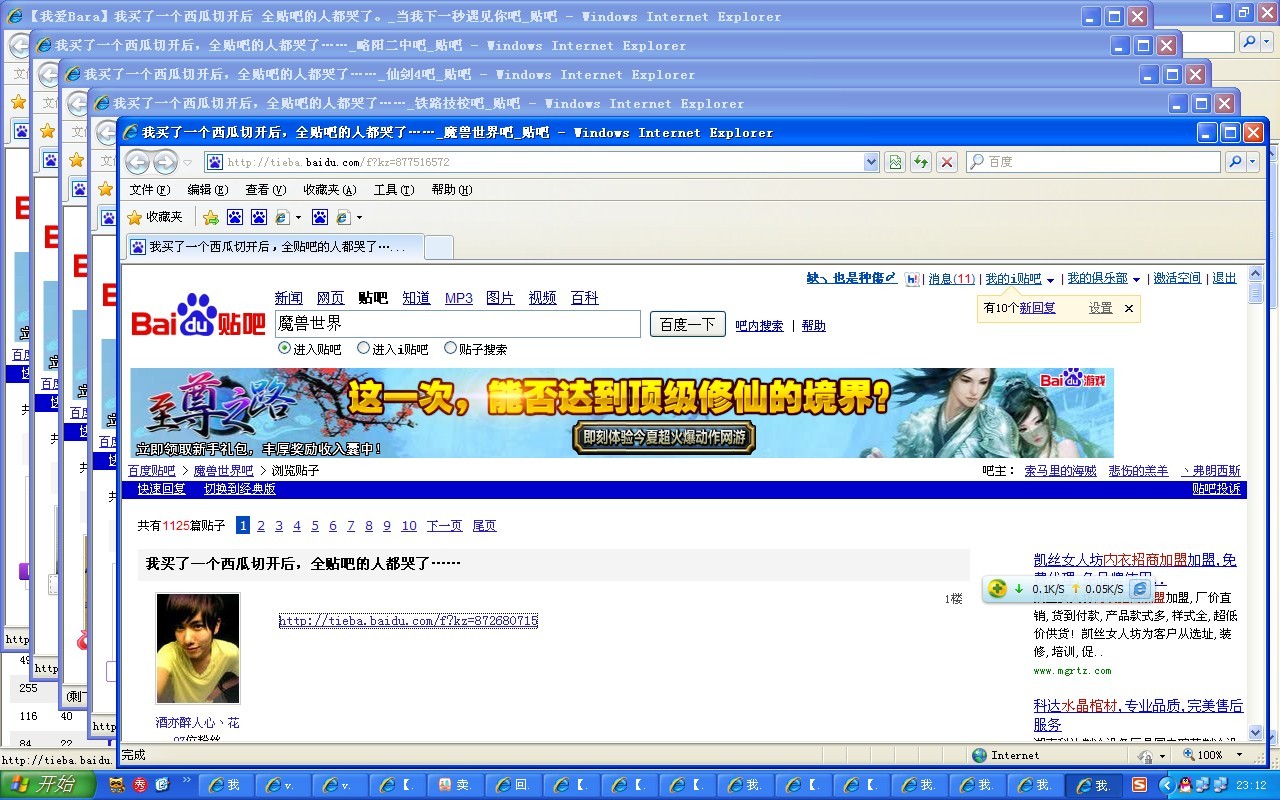Focus the 百度 search box in toolbar
Viewport: 1280px width, 800px height.
pyautogui.click(x=1093, y=162)
